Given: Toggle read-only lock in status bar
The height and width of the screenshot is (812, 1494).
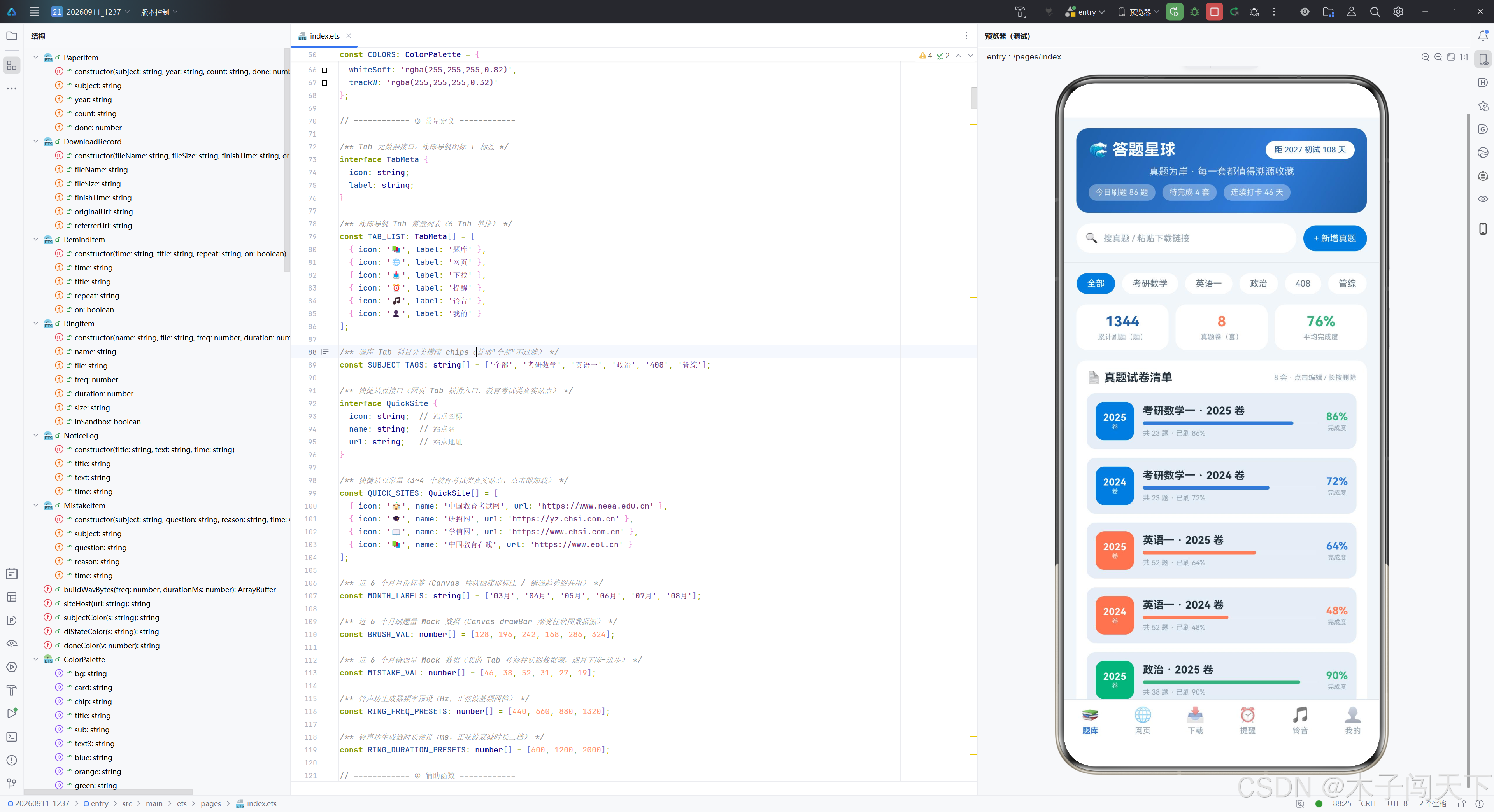Looking at the screenshot, I should tap(1462, 803).
